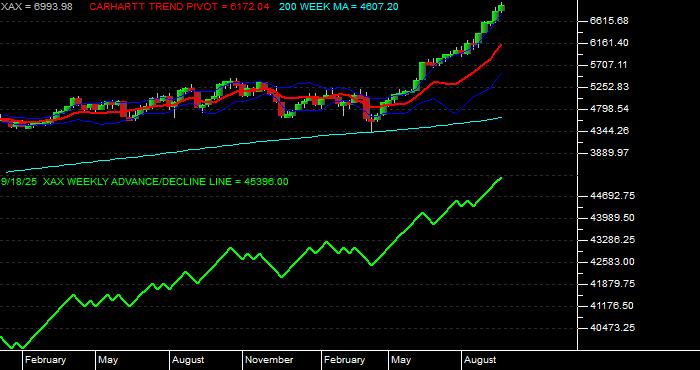Click the latest peak of the advance/decline line
The width and height of the screenshot is (700, 370).
[x=501, y=178]
